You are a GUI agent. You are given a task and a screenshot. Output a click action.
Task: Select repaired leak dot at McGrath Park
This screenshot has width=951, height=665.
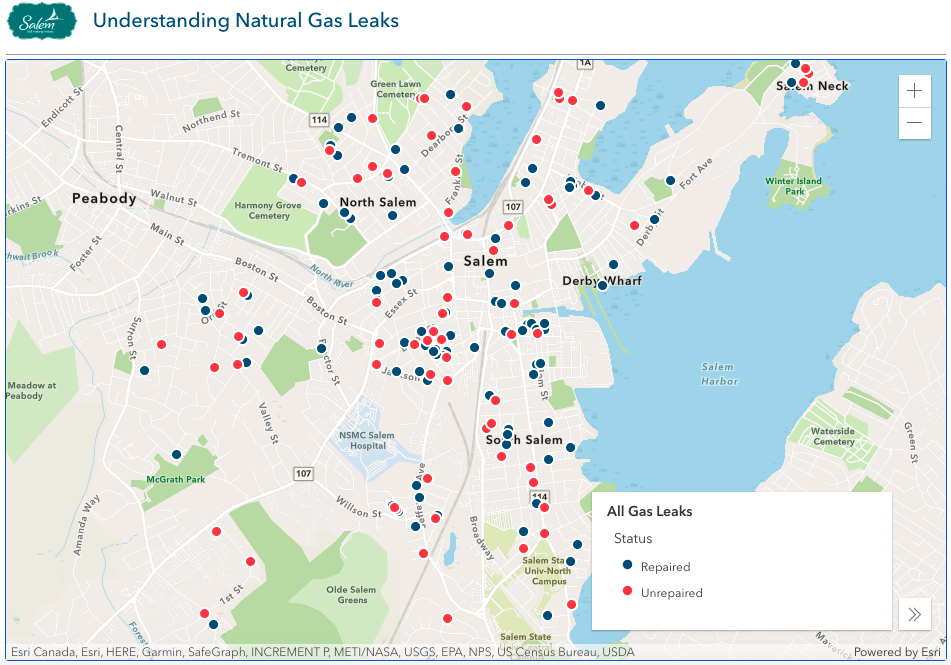click(x=176, y=454)
